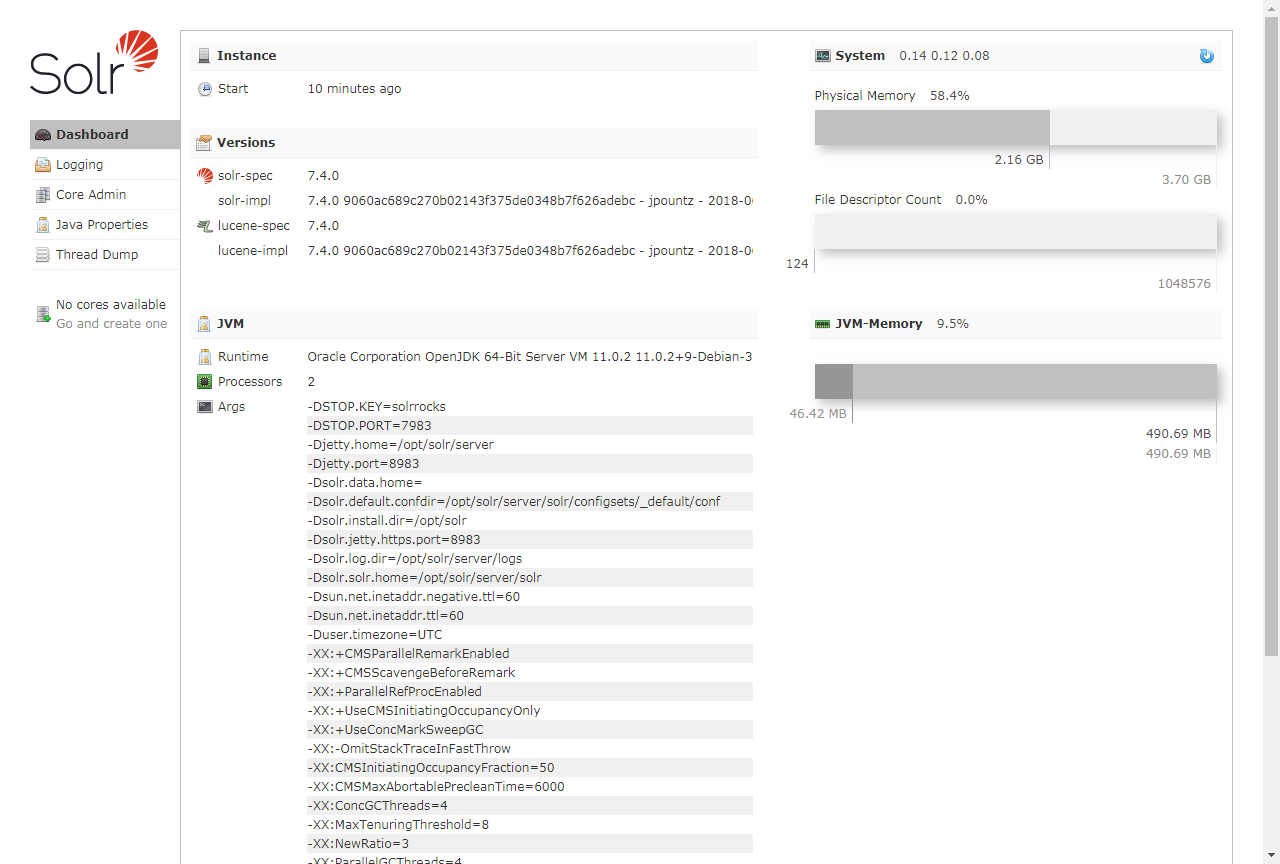
Task: Select the -Dsolr.install.dir argument
Action: tap(387, 521)
